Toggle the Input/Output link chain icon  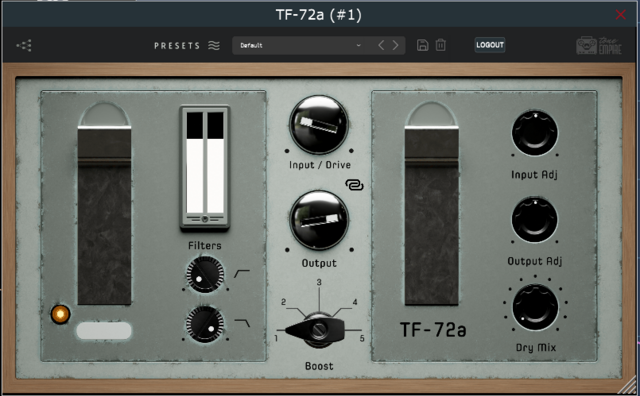click(x=354, y=185)
